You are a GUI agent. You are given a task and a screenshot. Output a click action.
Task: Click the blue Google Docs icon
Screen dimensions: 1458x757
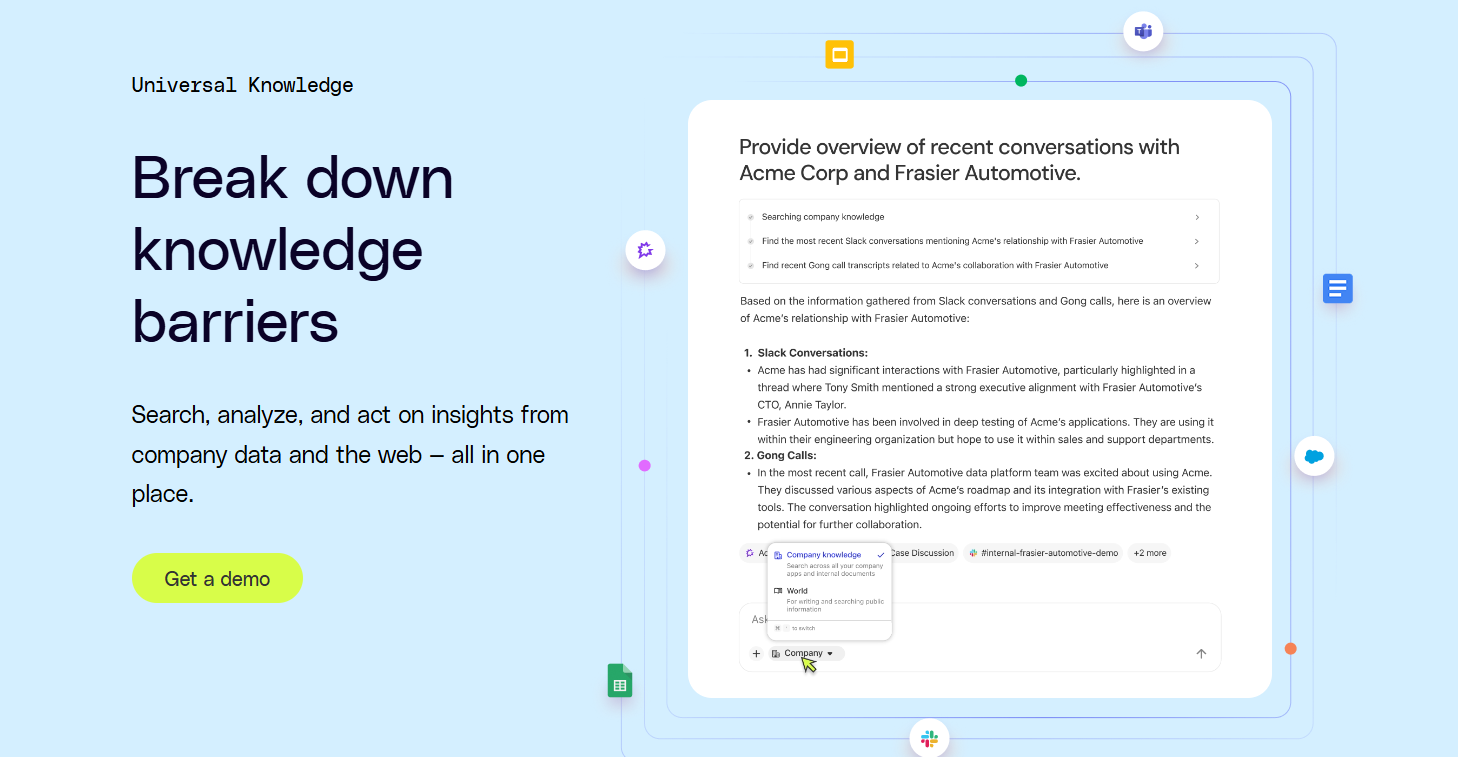(1337, 289)
